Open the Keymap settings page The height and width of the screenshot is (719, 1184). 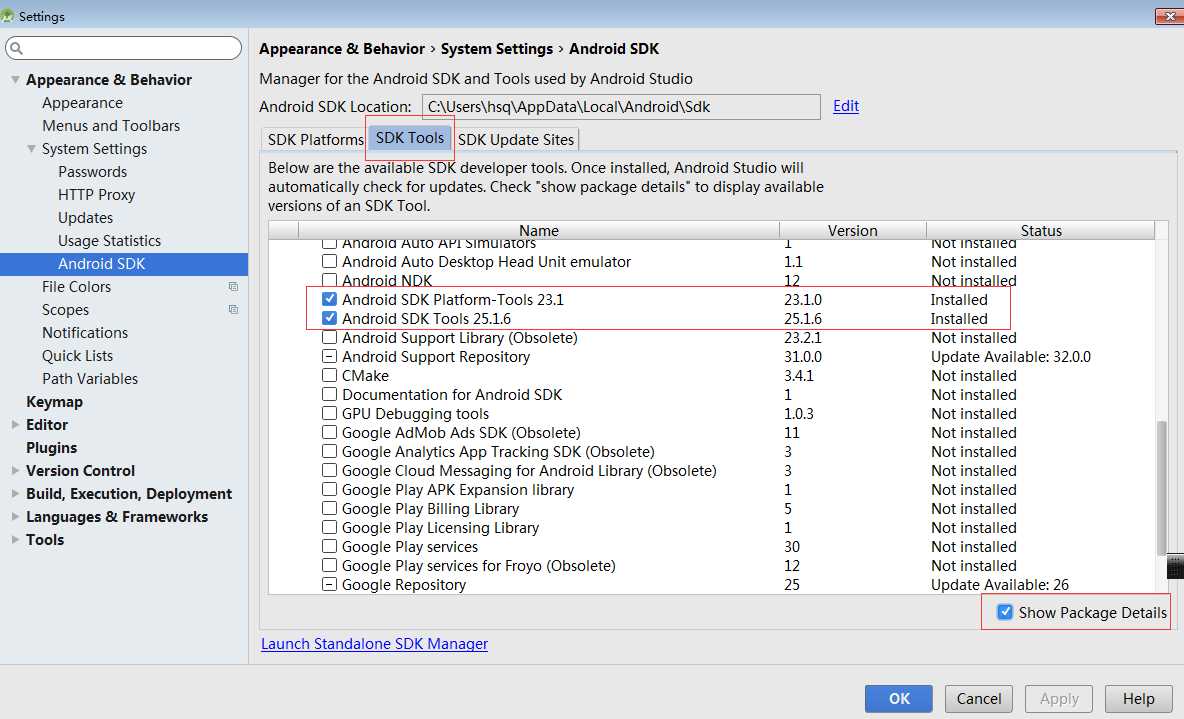click(54, 402)
